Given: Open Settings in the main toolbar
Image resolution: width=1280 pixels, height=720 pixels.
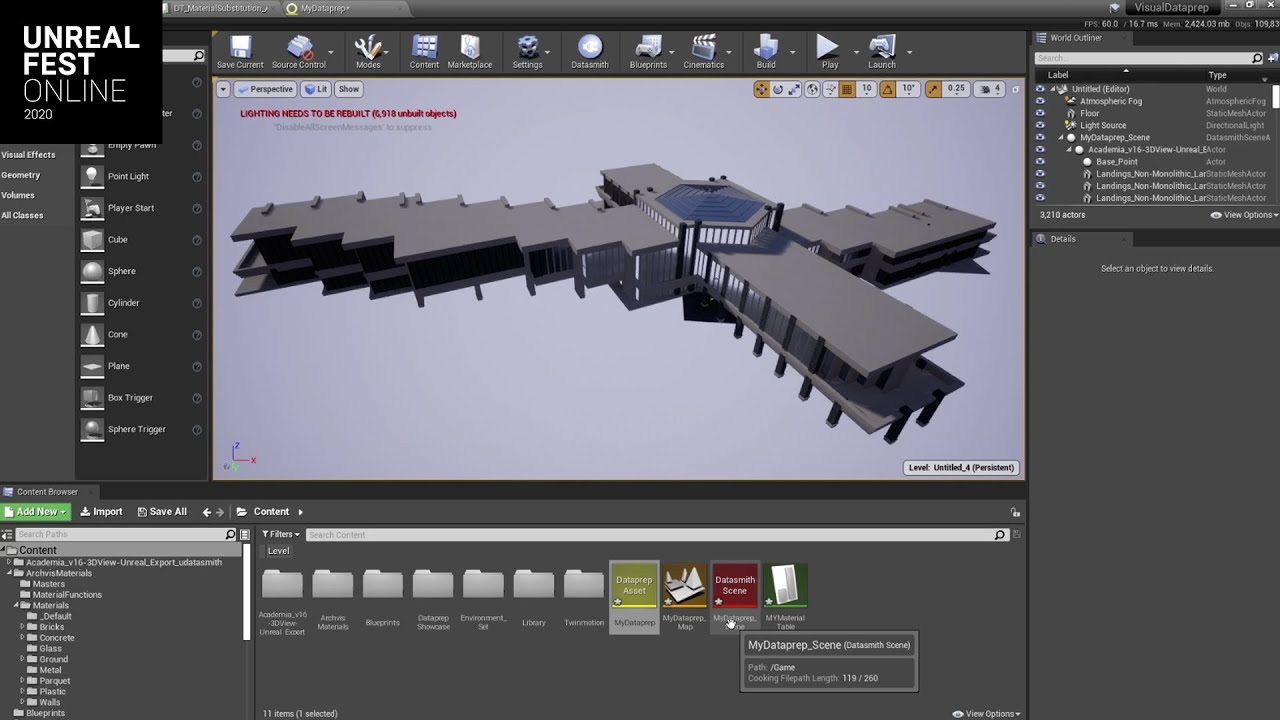Looking at the screenshot, I should coord(527,52).
